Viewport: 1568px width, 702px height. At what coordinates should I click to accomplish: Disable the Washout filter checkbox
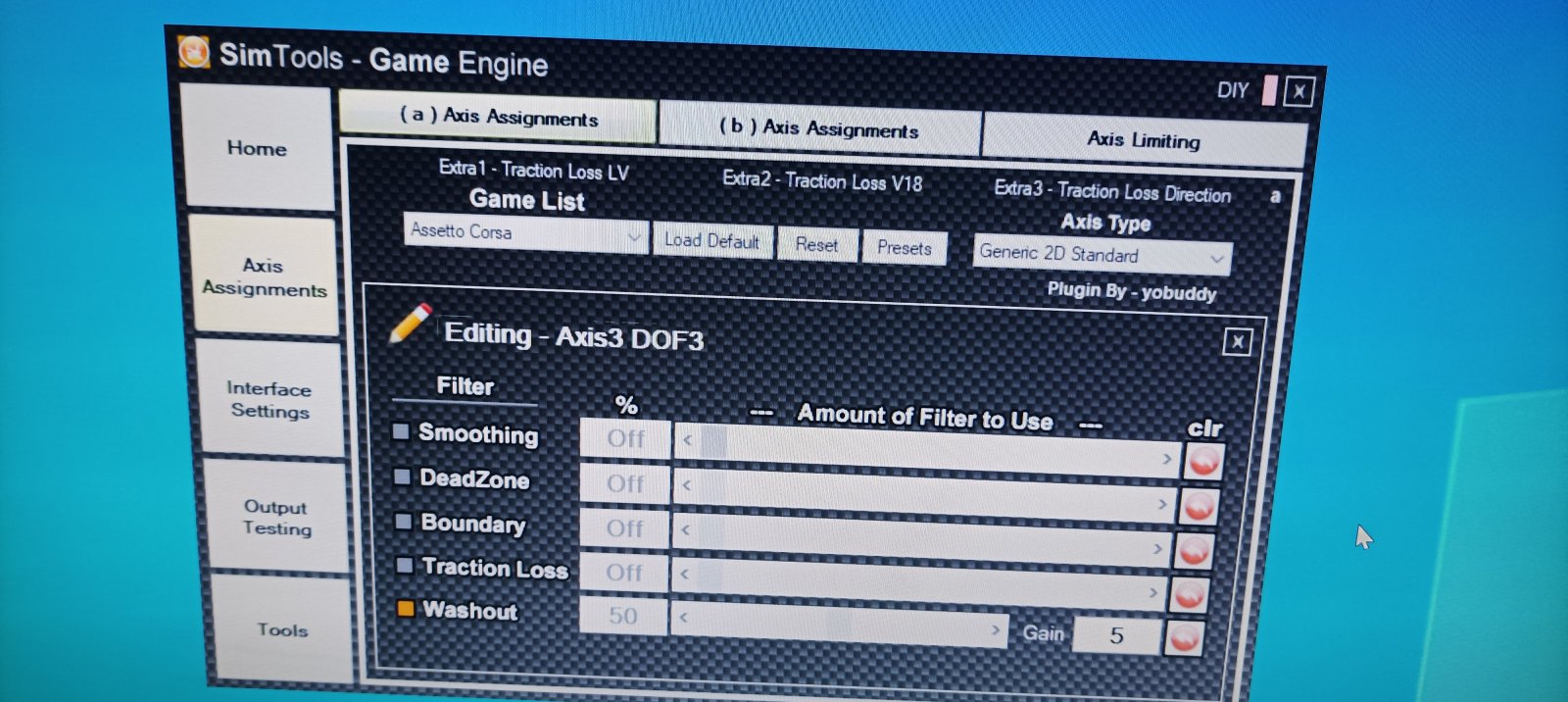(405, 609)
